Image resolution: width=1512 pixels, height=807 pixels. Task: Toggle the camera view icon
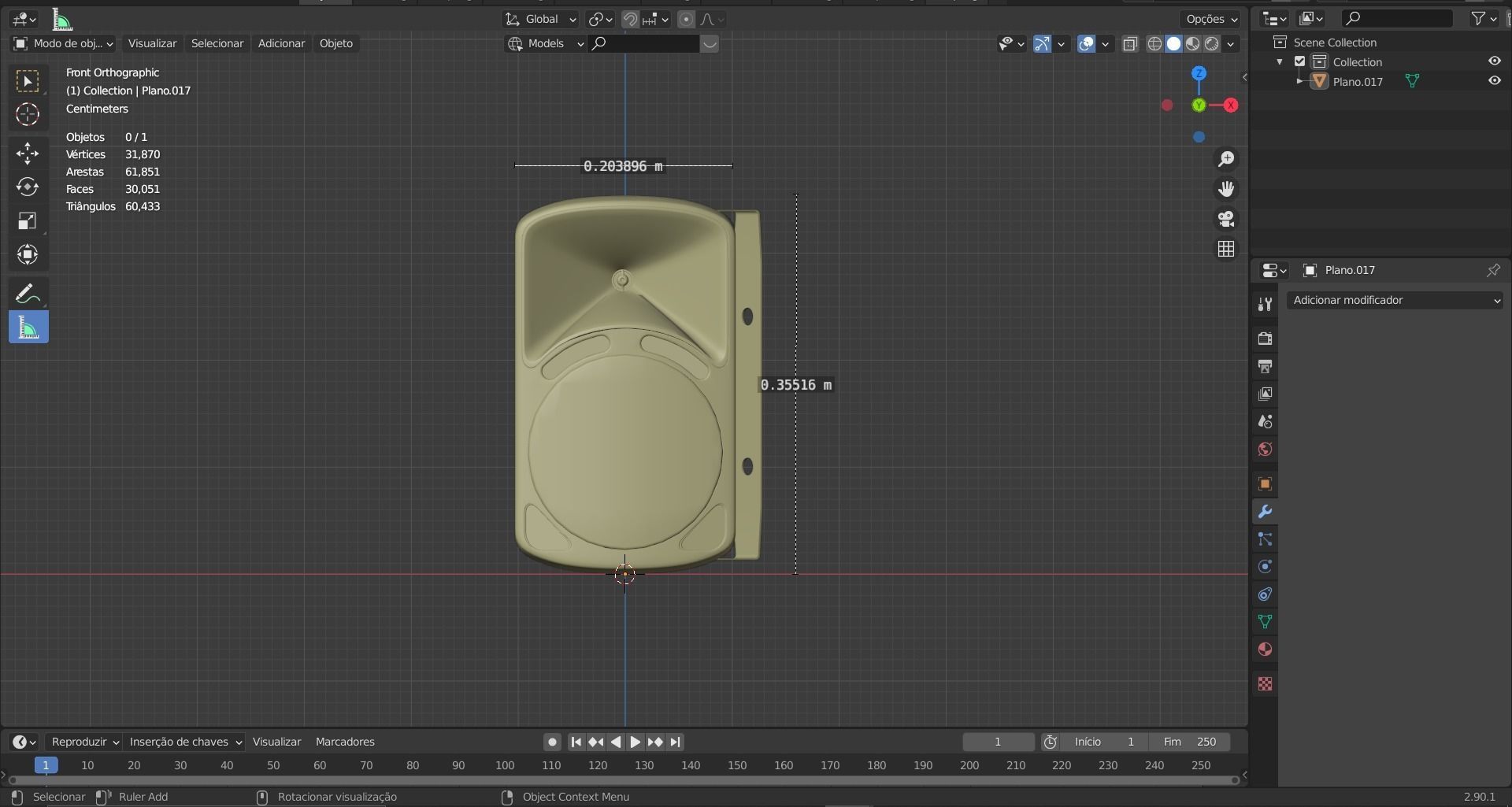(x=1226, y=219)
